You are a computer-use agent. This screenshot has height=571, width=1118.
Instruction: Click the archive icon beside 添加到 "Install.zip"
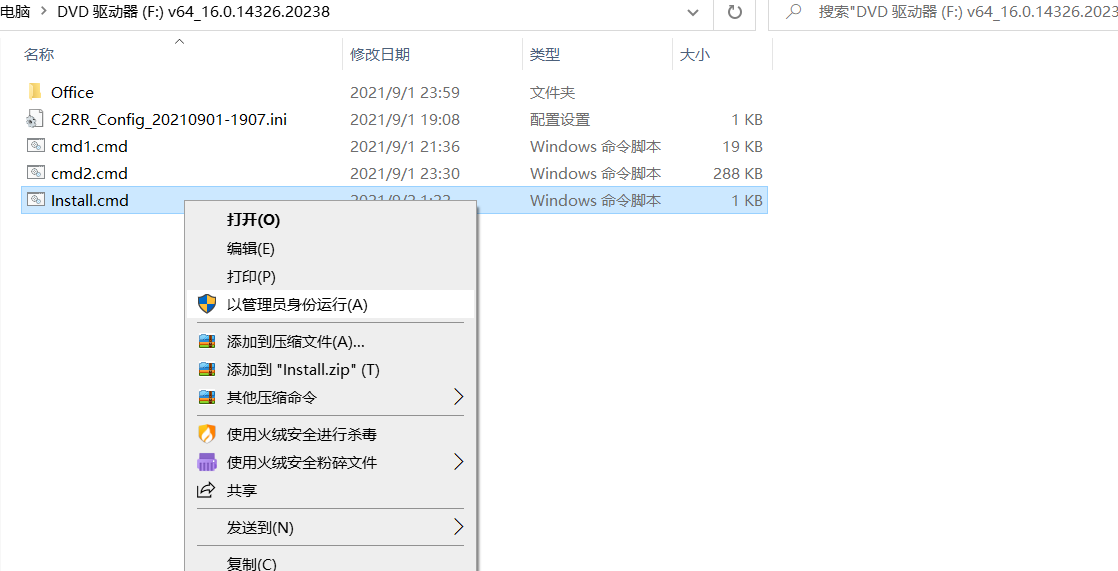pos(207,369)
